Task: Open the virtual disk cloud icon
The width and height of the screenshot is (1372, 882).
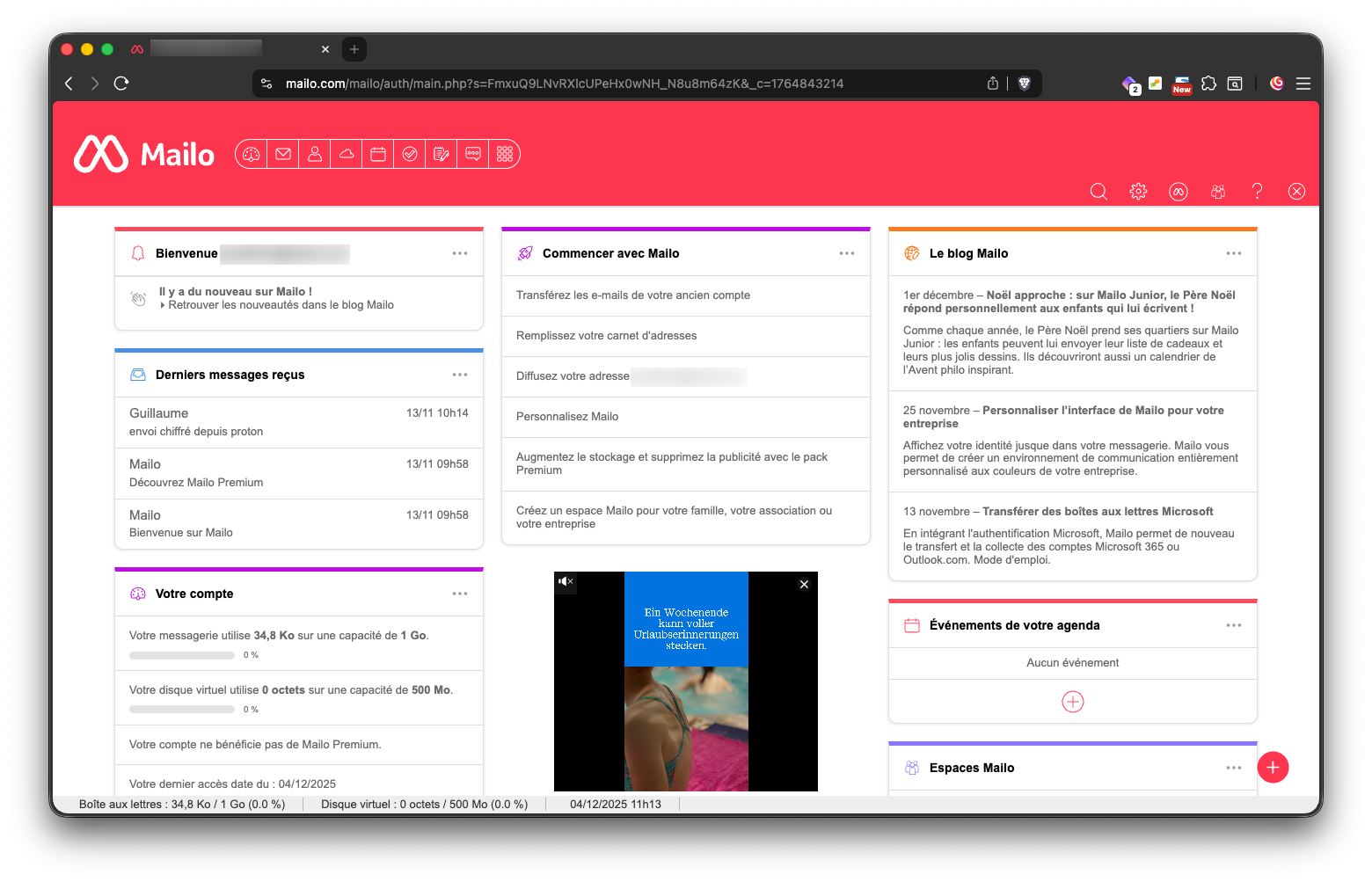Action: coord(347,154)
